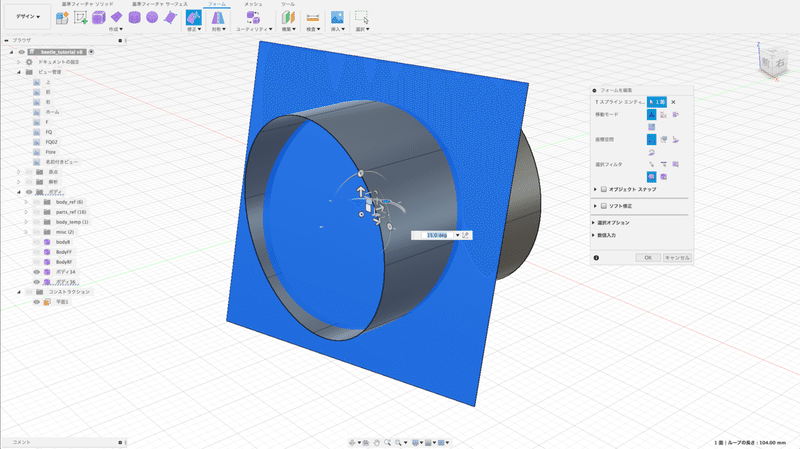
Task: Choose scale move mode icon
Action: coord(652,127)
